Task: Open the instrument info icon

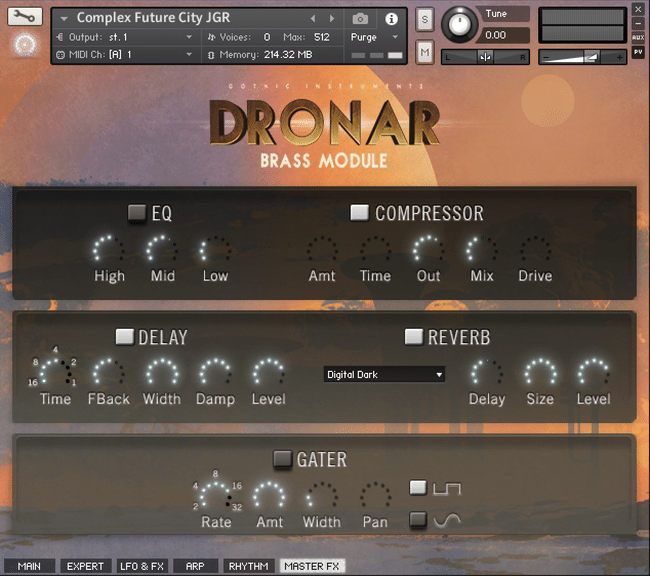Action: coord(391,19)
